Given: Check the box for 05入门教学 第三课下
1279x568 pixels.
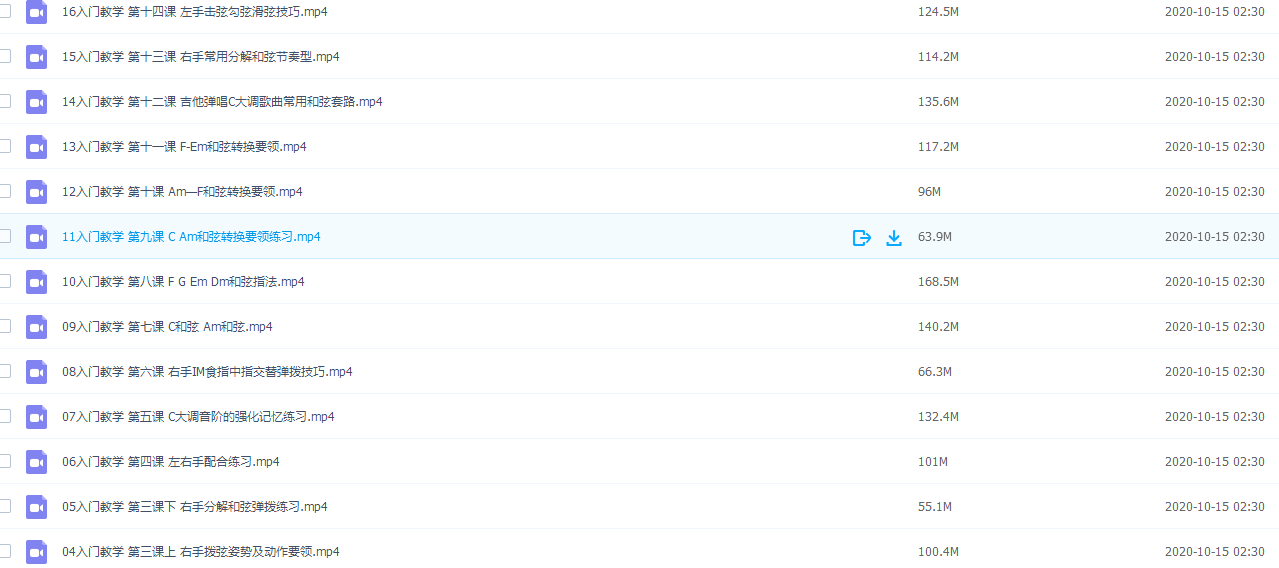Looking at the screenshot, I should click(x=4, y=506).
